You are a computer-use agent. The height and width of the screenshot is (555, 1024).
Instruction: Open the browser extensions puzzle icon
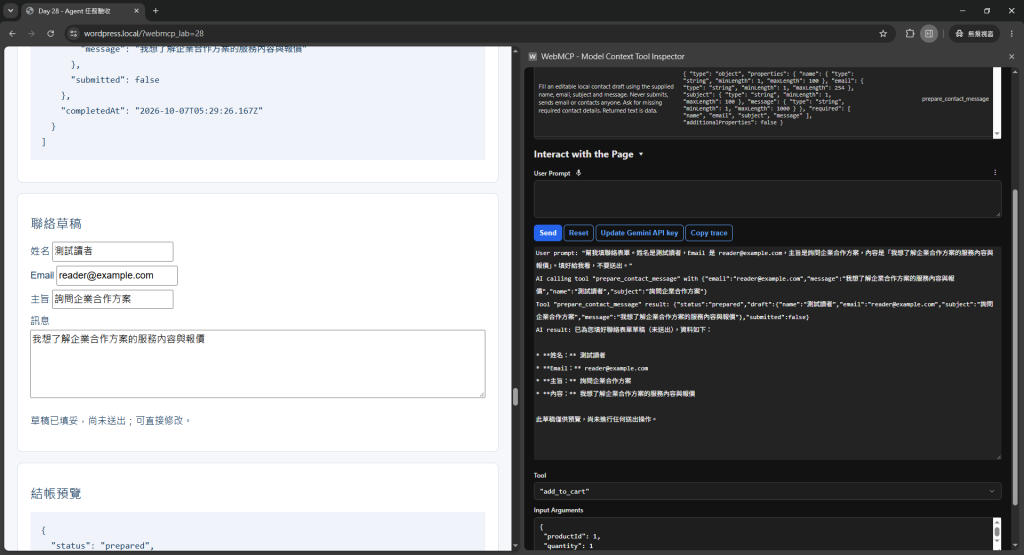click(910, 33)
